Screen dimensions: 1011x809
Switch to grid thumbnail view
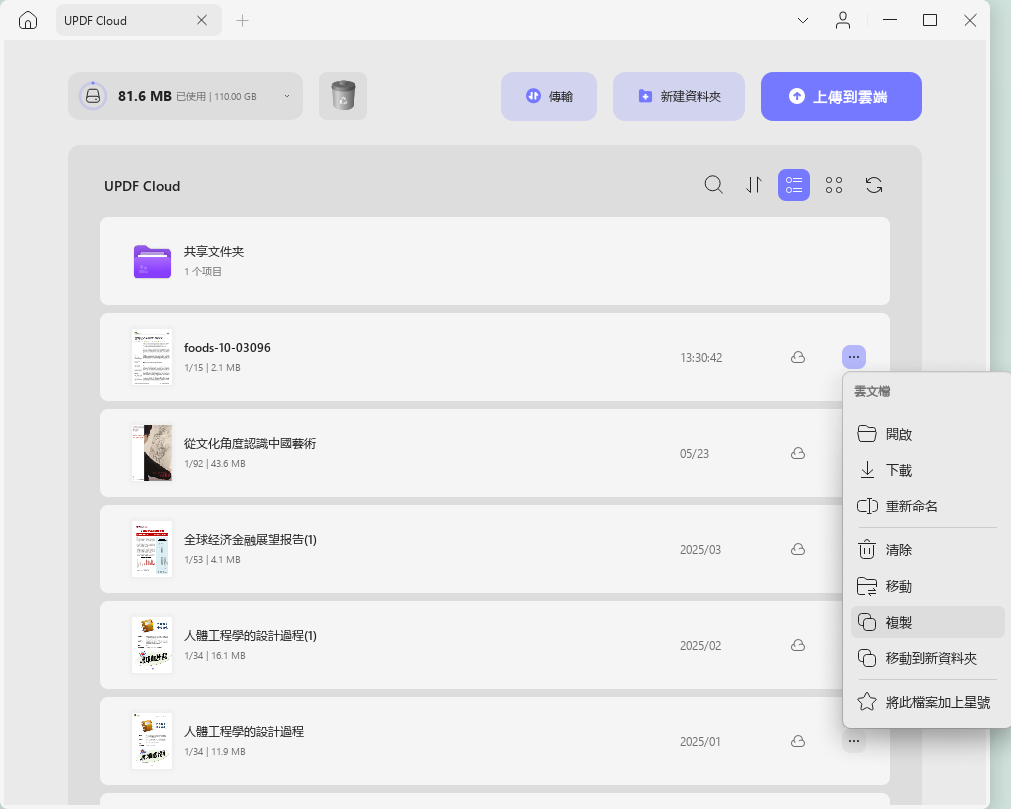pos(834,185)
